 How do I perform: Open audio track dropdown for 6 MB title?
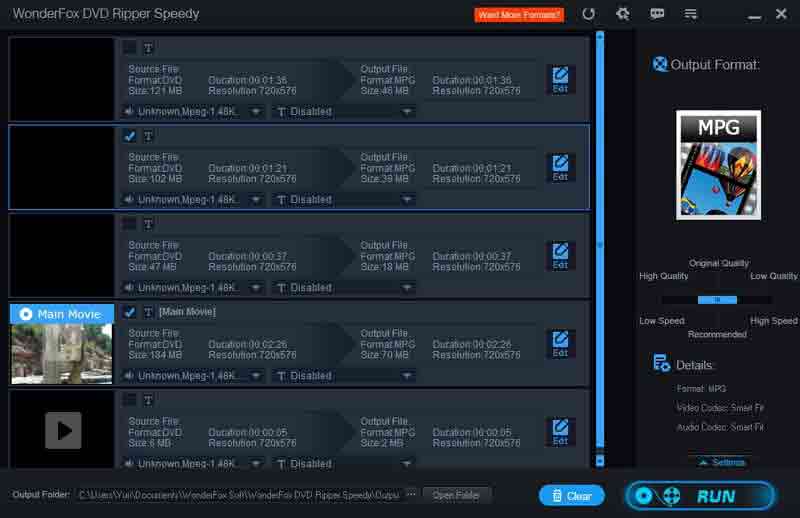(193, 464)
